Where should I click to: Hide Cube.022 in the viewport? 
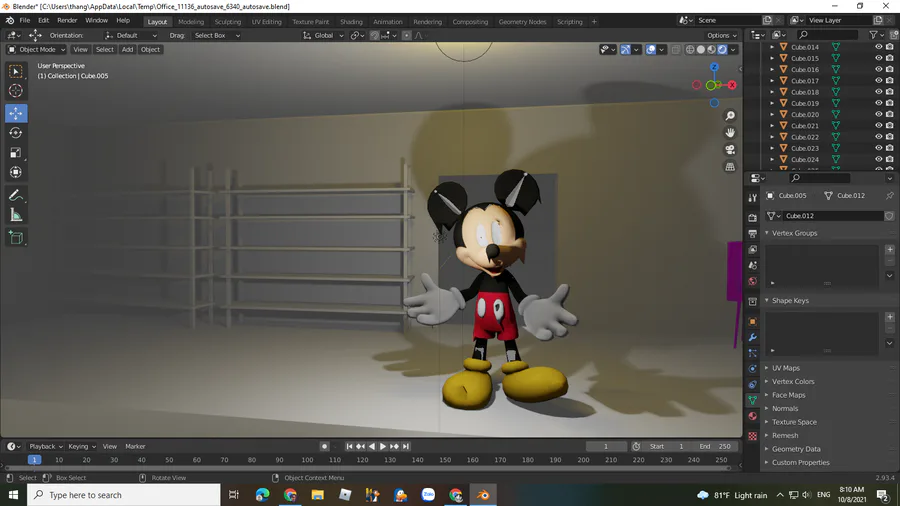(x=878, y=137)
